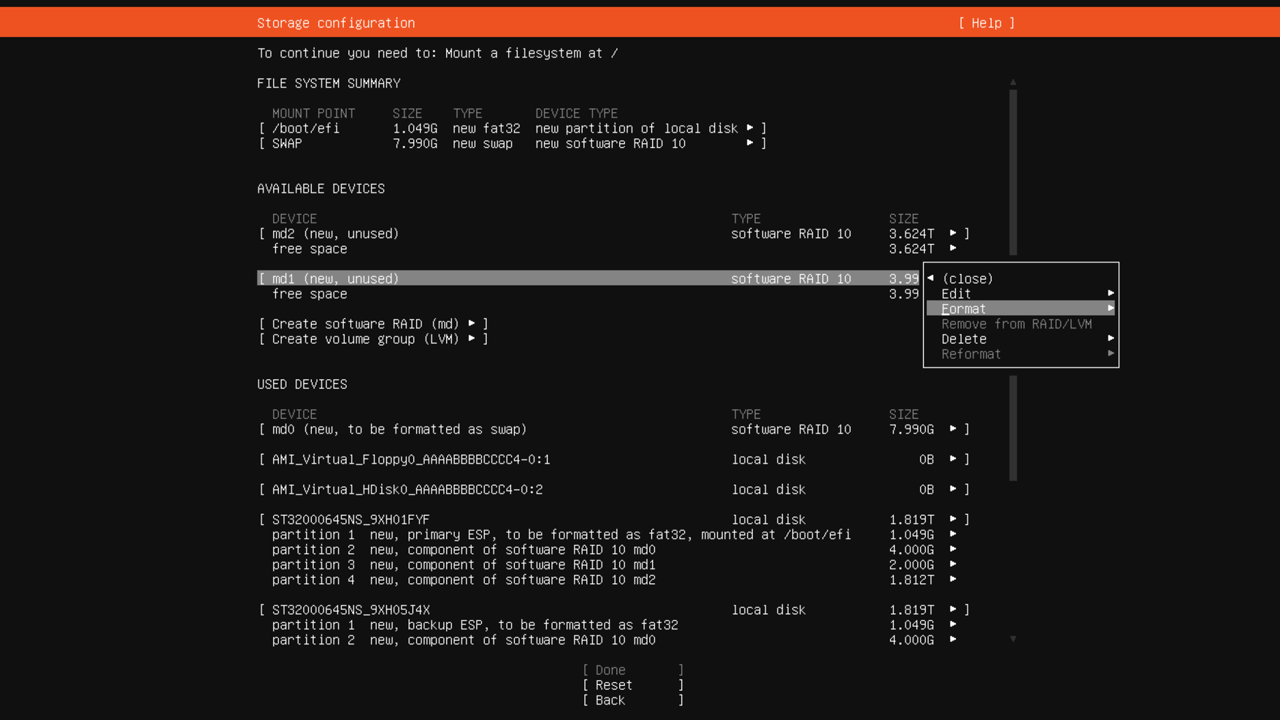The width and height of the screenshot is (1280, 720).
Task: Click the Reset button
Action: click(633, 685)
